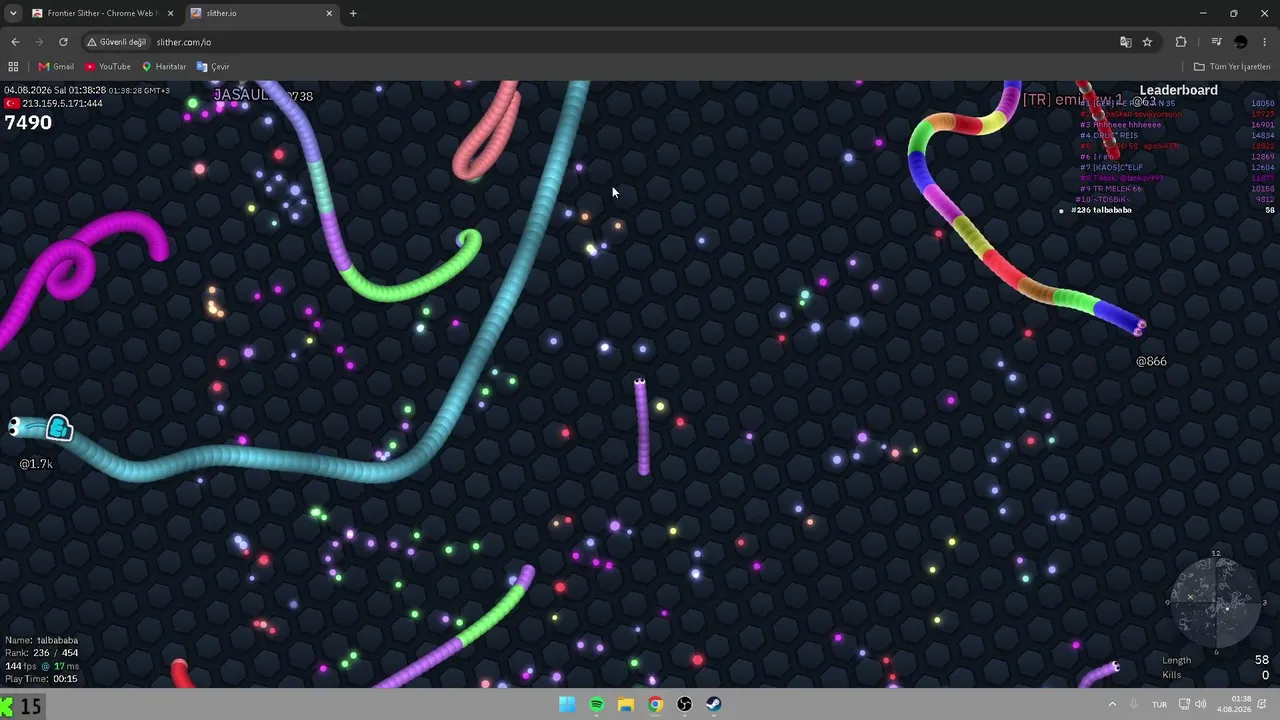
Task: Open the Chrome three-dot menu
Action: click(x=1265, y=42)
